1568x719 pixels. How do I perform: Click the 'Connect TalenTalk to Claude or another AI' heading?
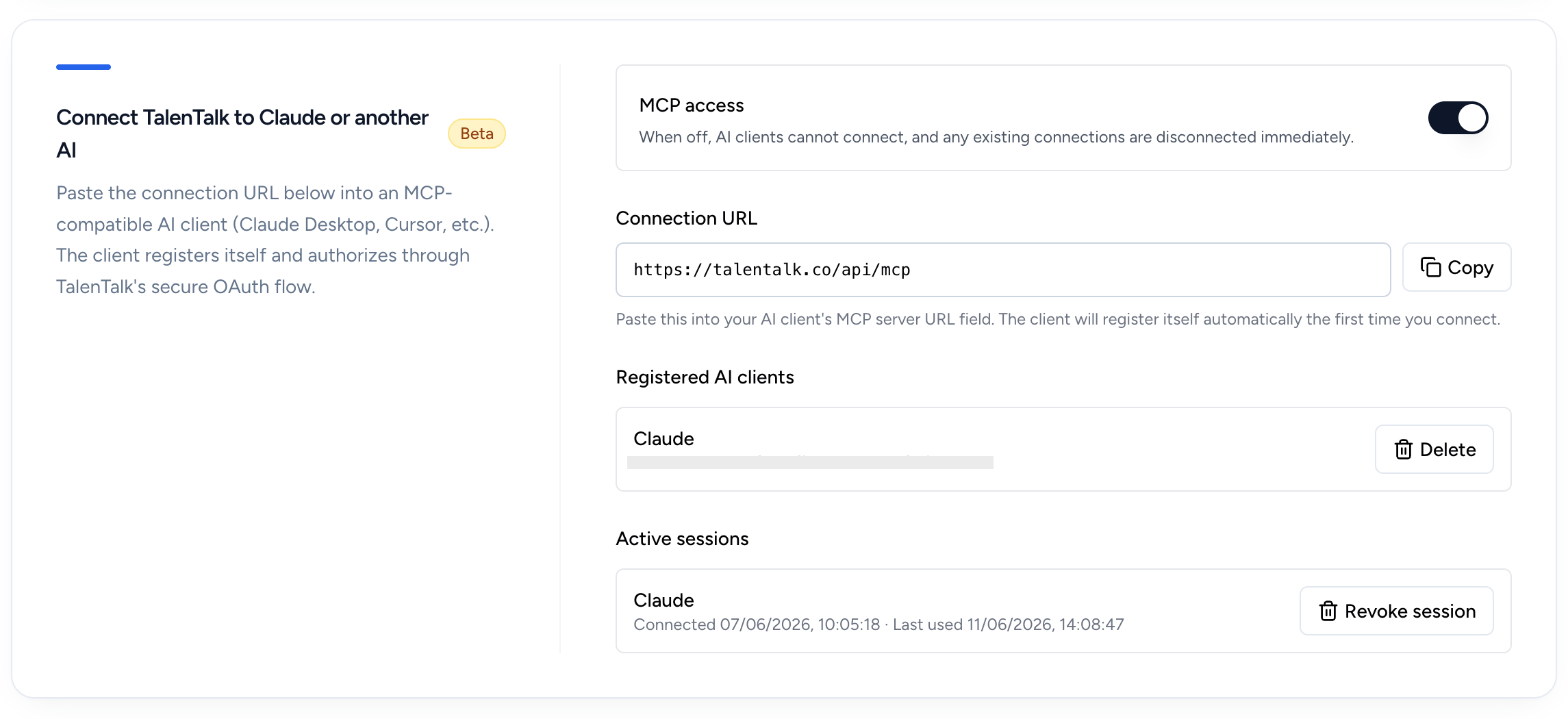(x=242, y=134)
